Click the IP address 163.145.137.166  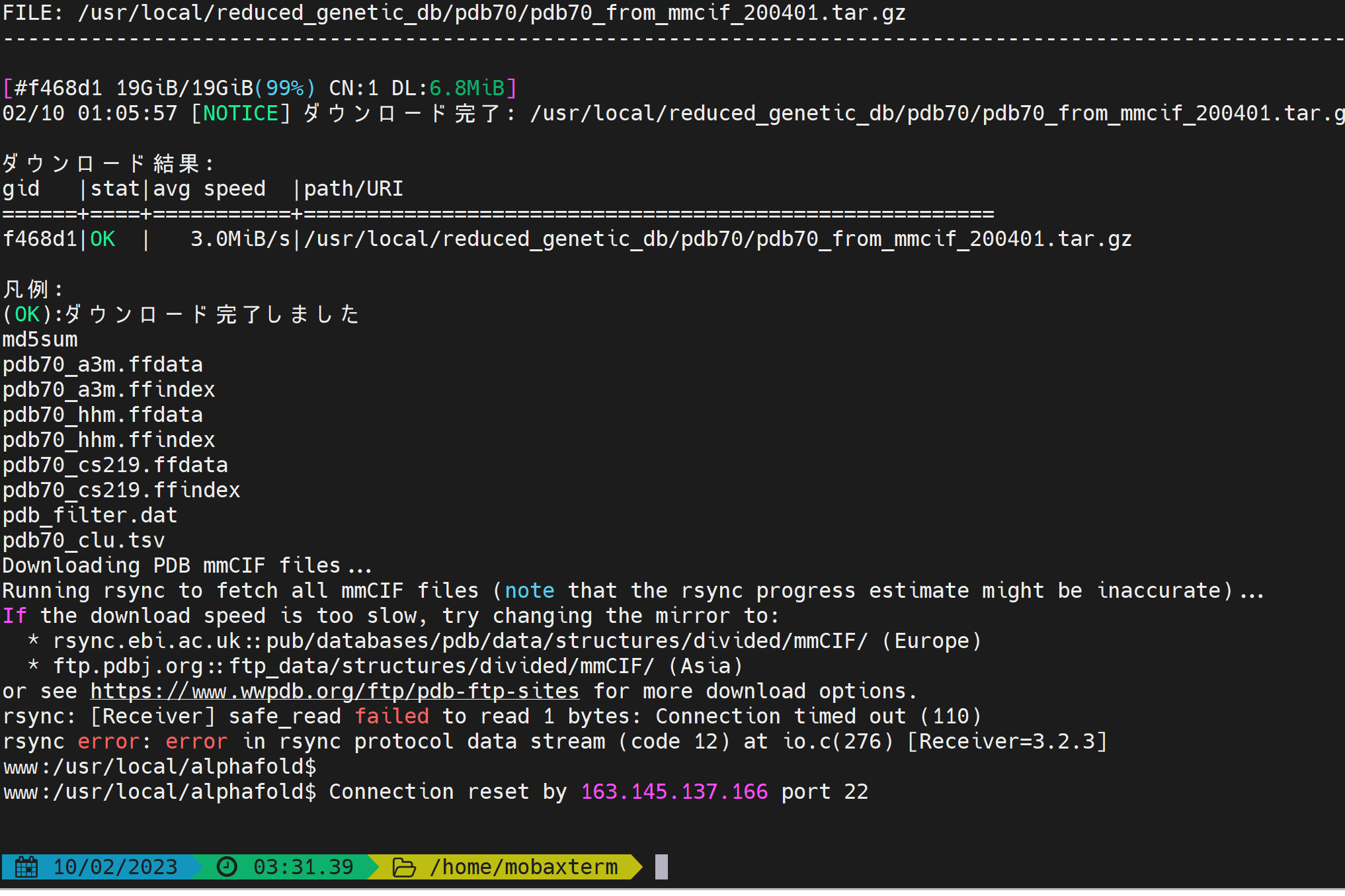click(x=674, y=792)
